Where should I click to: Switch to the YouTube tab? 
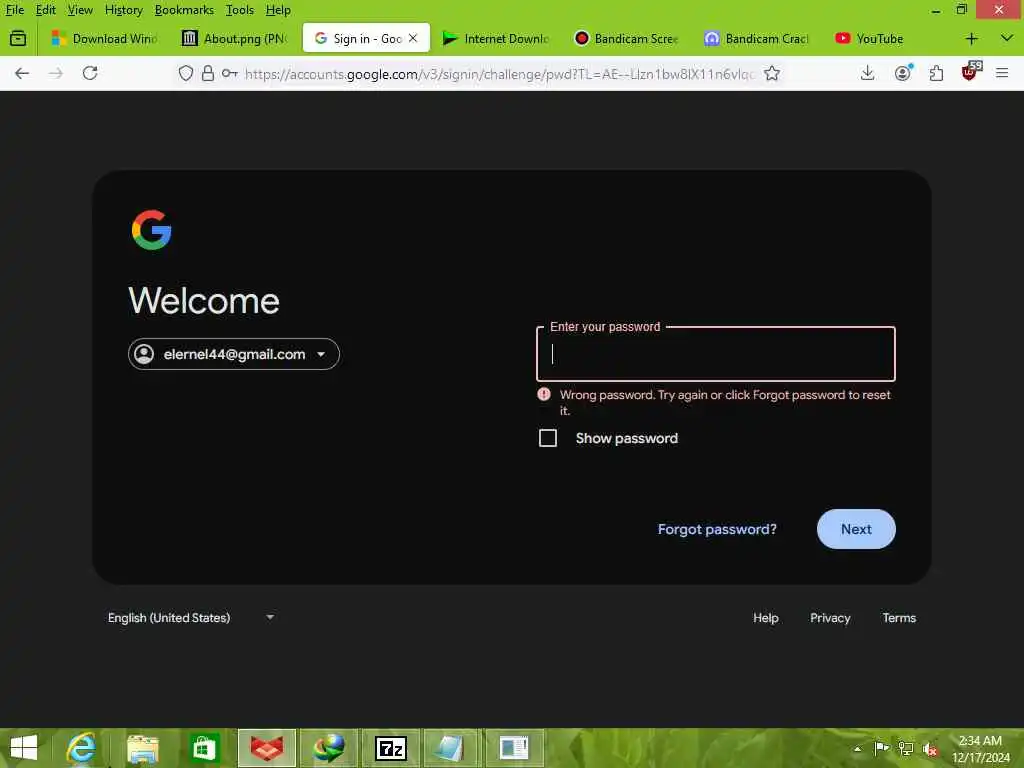(x=888, y=39)
